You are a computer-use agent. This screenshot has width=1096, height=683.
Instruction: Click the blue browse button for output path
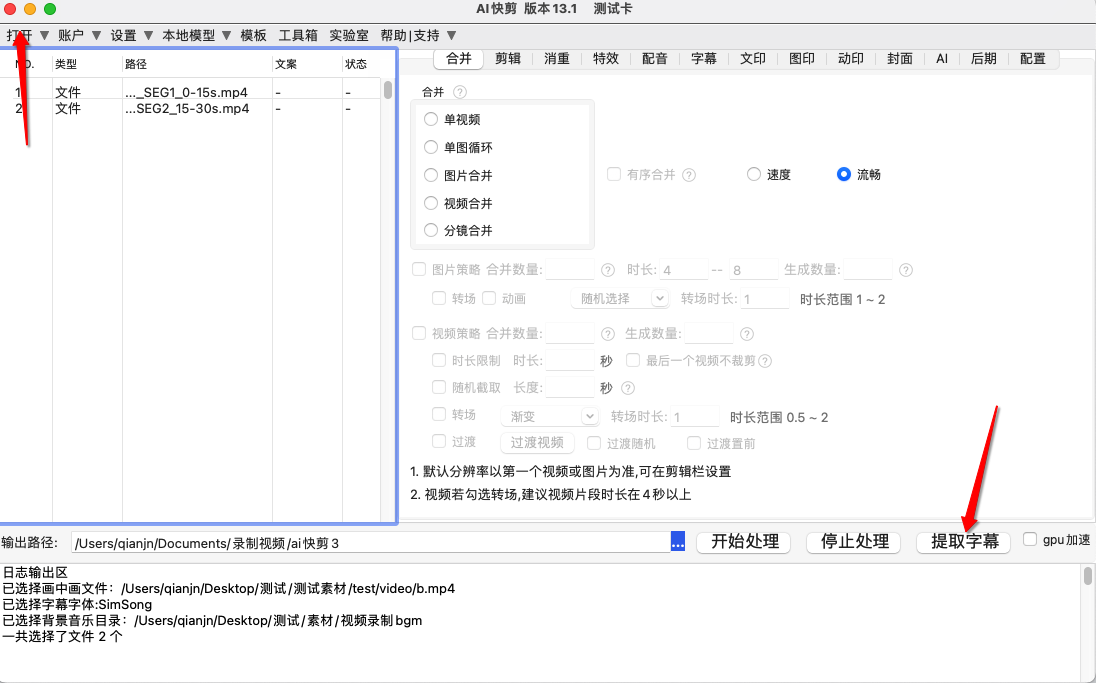tap(678, 542)
